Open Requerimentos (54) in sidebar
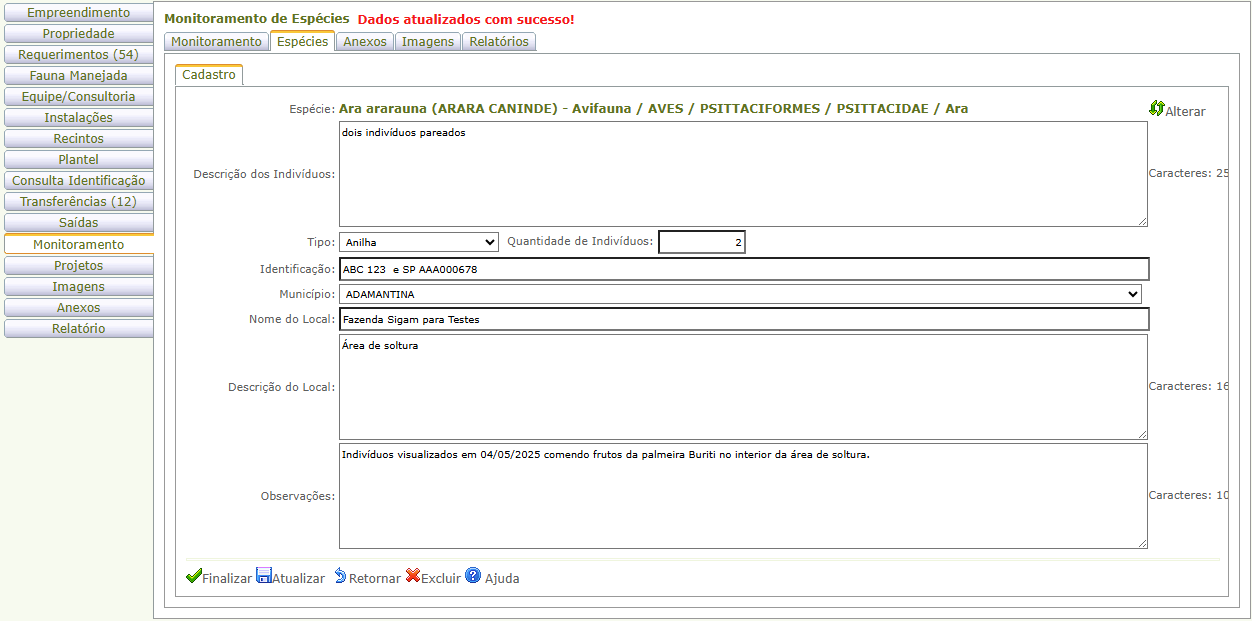Screen dimensions: 1252x621 (x=78, y=55)
